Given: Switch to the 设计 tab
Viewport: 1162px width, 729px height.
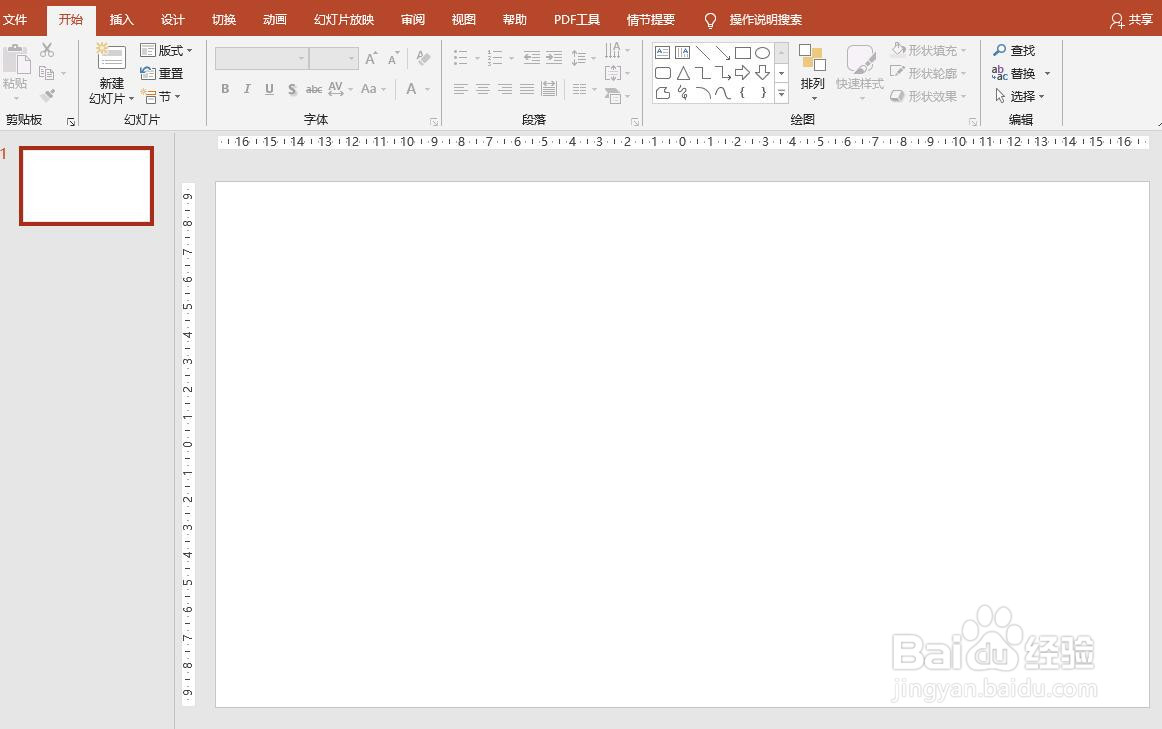Looking at the screenshot, I should [x=172, y=19].
